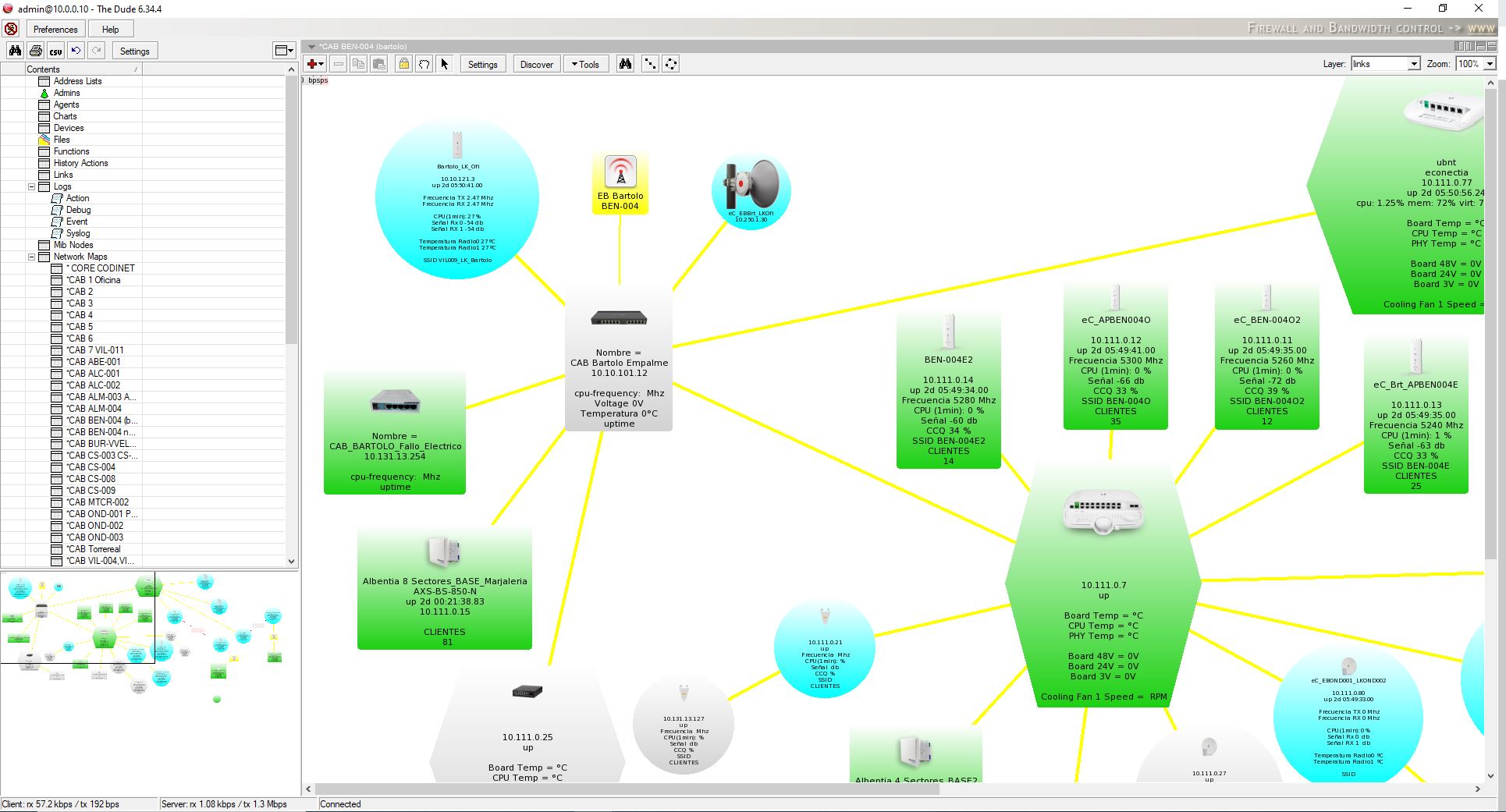This screenshot has height=812, width=1506.
Task: Click the BEN-004E2 device node
Action: point(949,390)
